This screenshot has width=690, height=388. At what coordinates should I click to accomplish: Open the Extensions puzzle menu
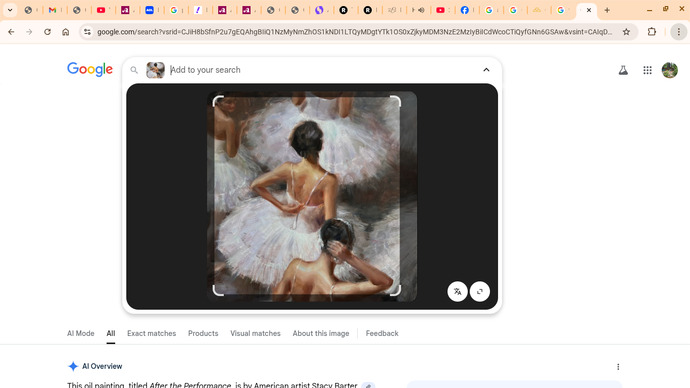click(x=652, y=32)
